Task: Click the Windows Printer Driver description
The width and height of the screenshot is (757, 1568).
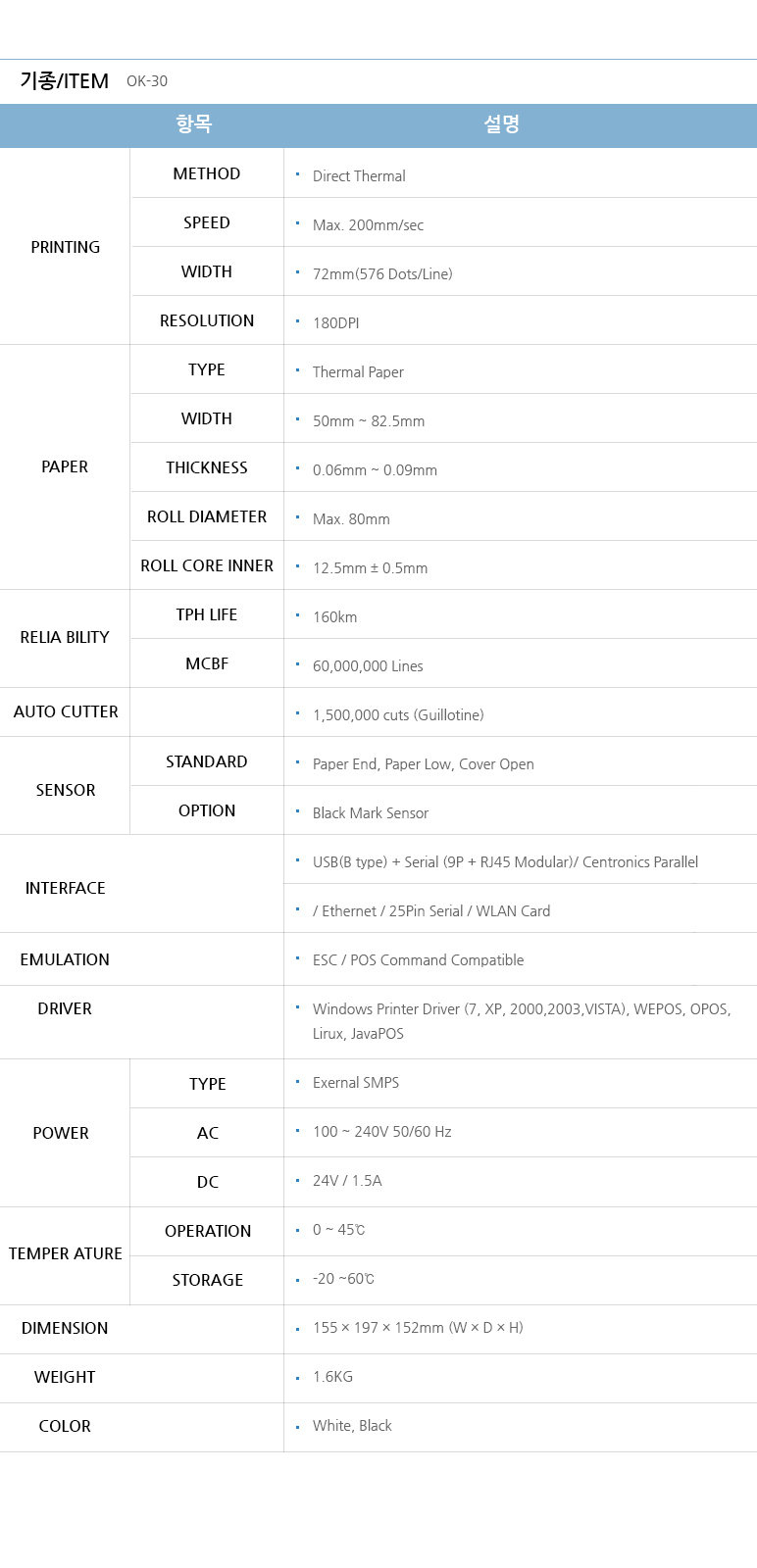Action: (521, 1009)
